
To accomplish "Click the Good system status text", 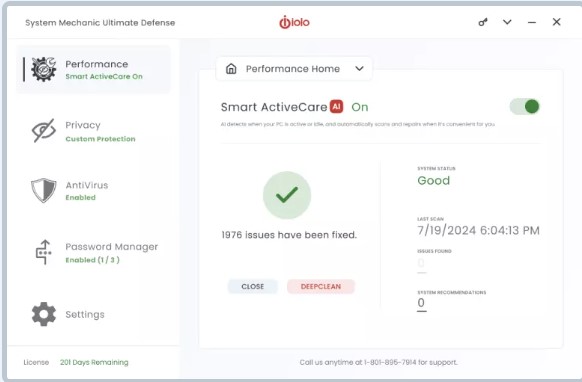I will pos(434,180).
